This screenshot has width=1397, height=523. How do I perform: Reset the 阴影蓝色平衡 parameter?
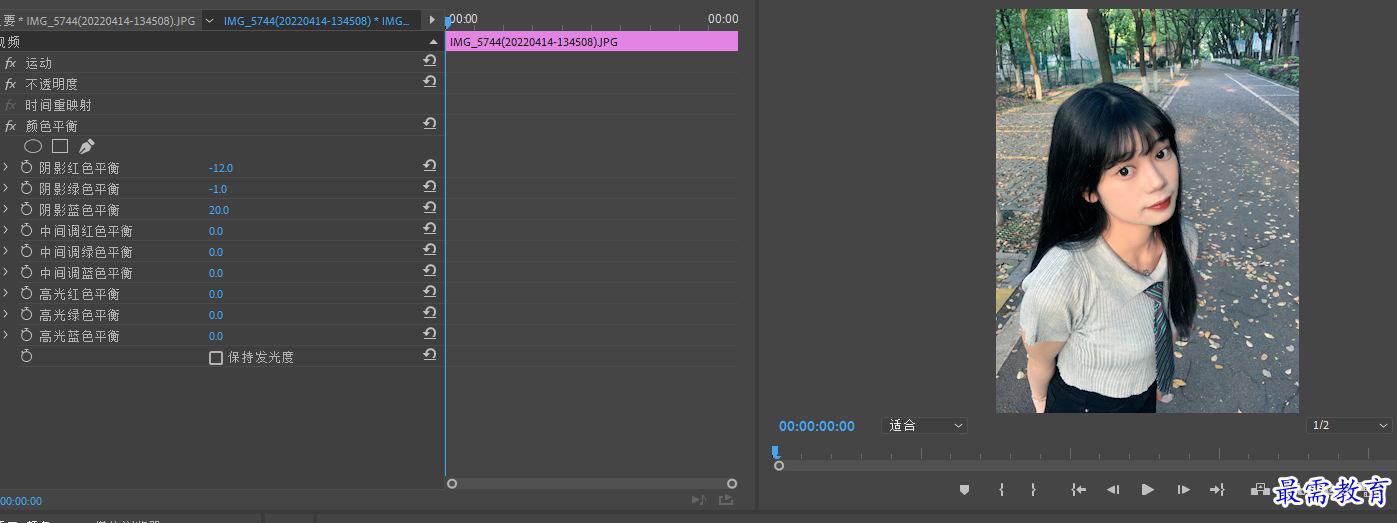coord(429,208)
